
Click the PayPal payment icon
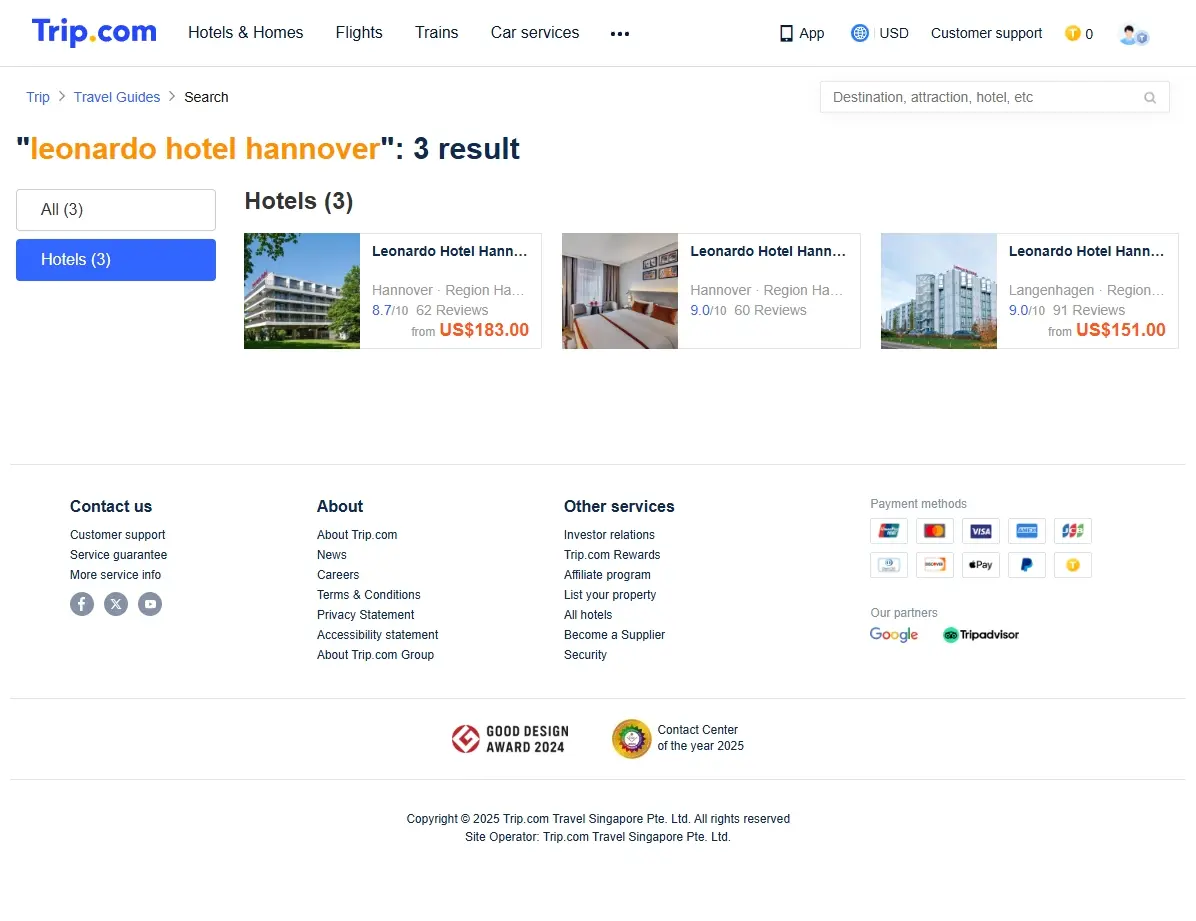coord(1027,565)
